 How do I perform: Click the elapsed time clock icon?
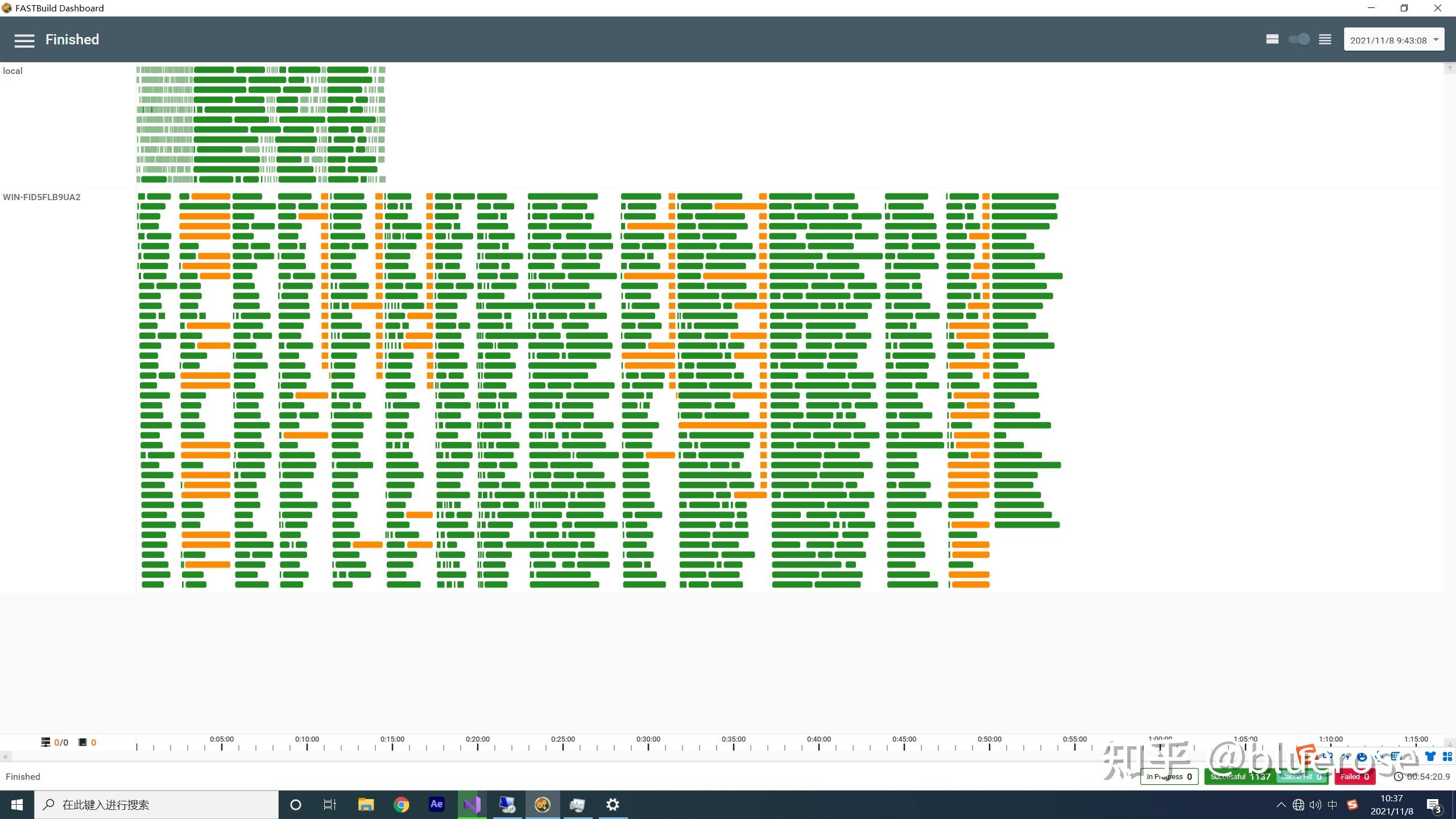1399,776
